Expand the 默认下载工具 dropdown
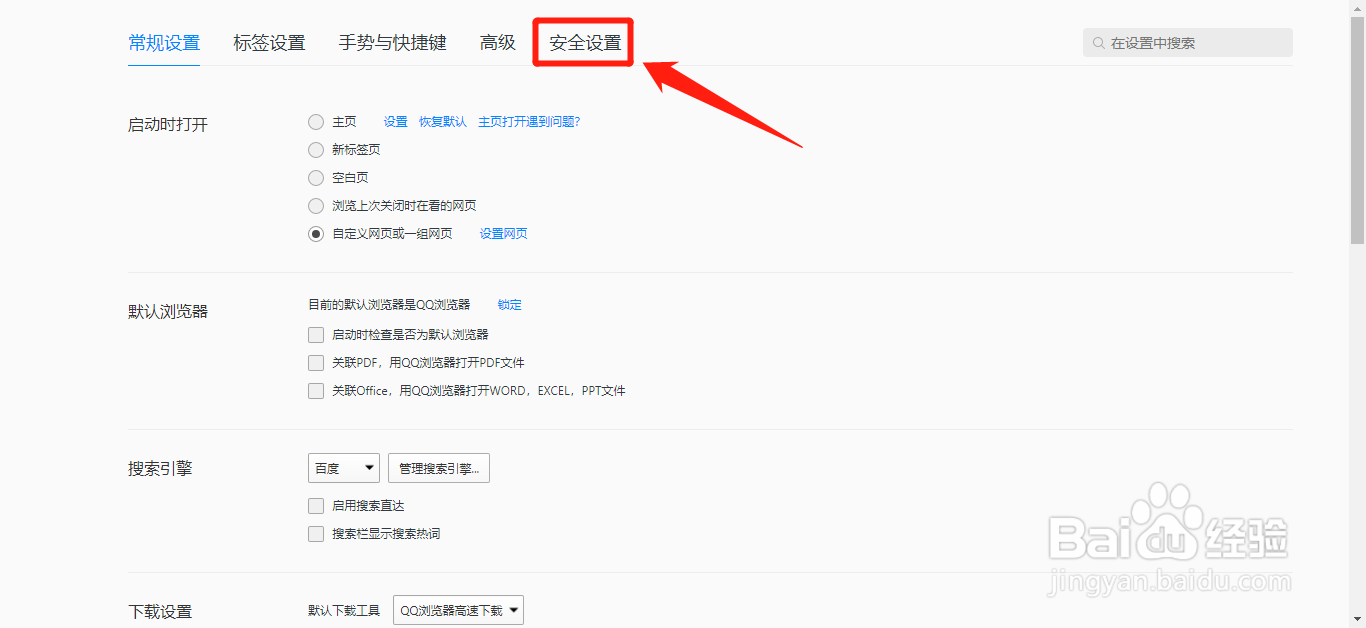 tap(457, 609)
